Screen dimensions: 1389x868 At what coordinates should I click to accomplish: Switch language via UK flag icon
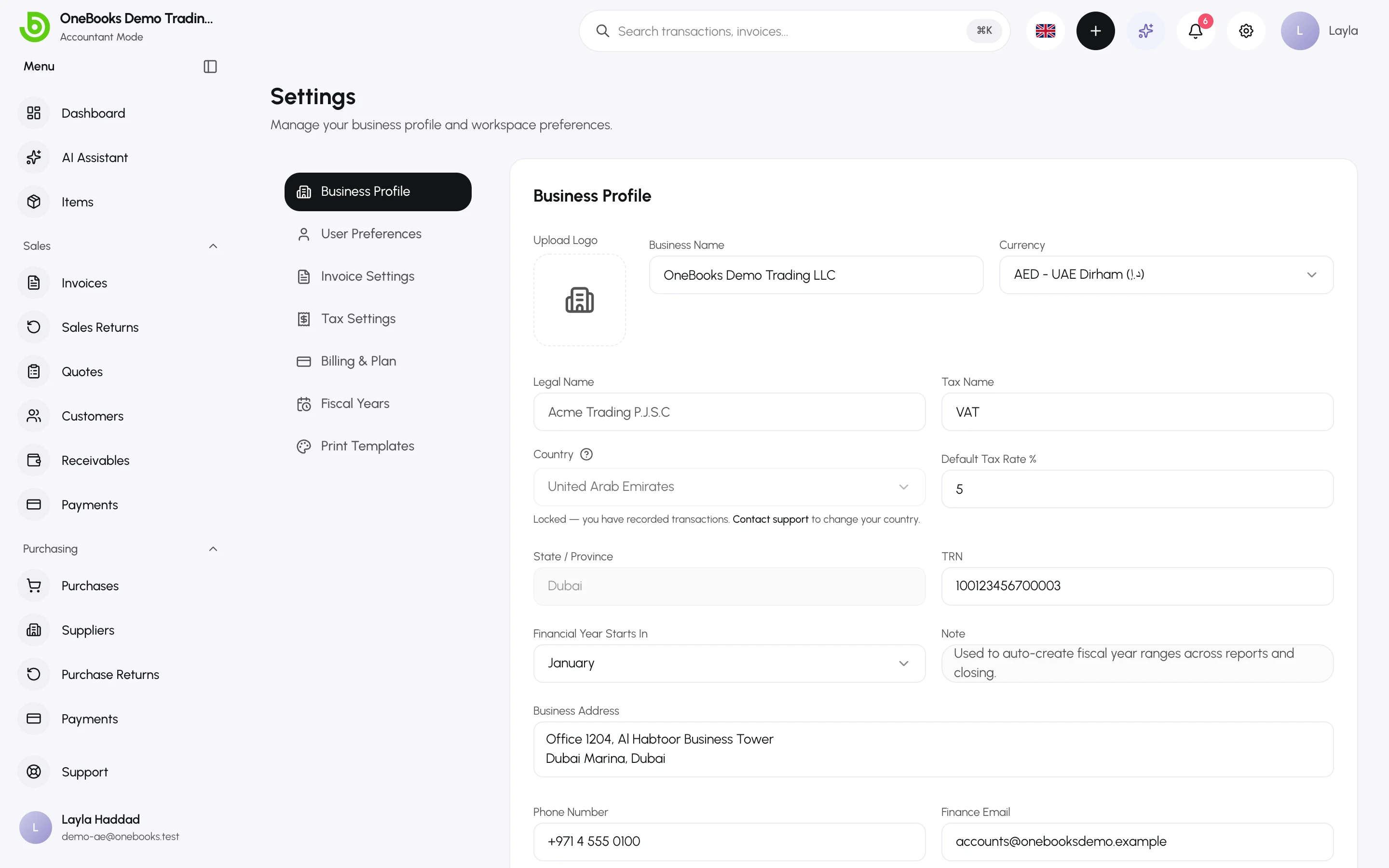point(1045,31)
